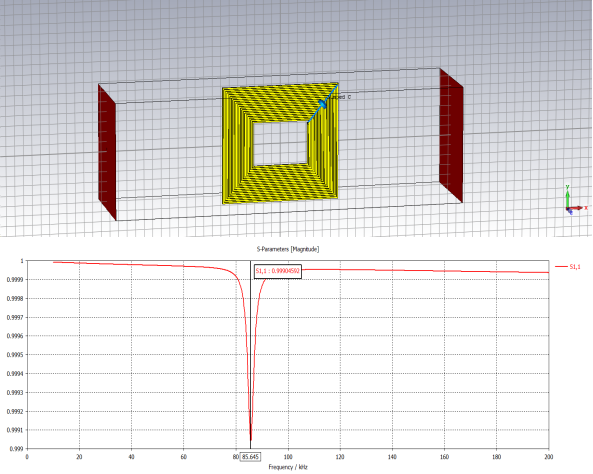
Task: Click the 120 x-axis tick label
Action: 340,457
